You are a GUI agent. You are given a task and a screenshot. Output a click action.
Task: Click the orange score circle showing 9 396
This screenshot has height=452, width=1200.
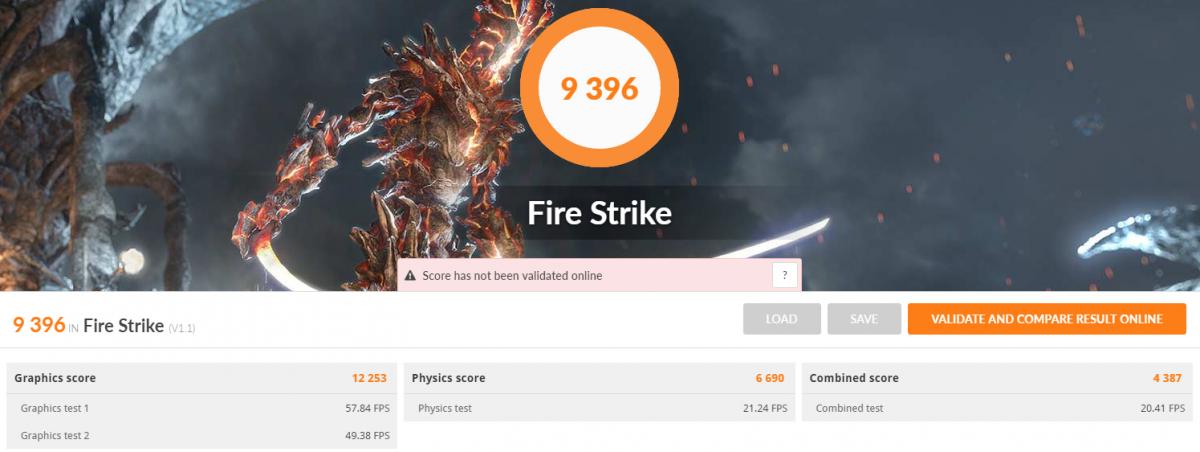point(599,88)
